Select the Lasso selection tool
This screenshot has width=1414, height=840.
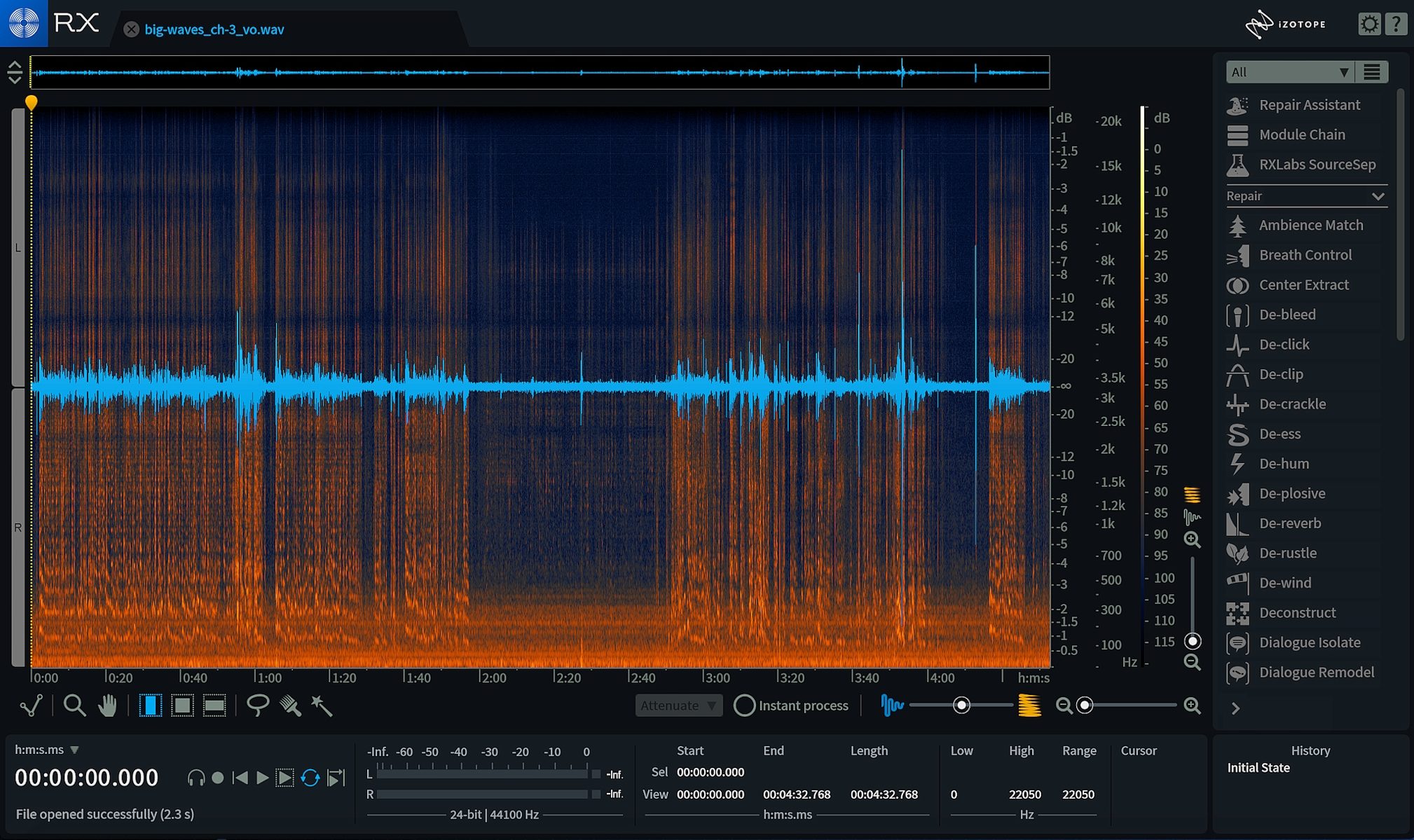(258, 705)
